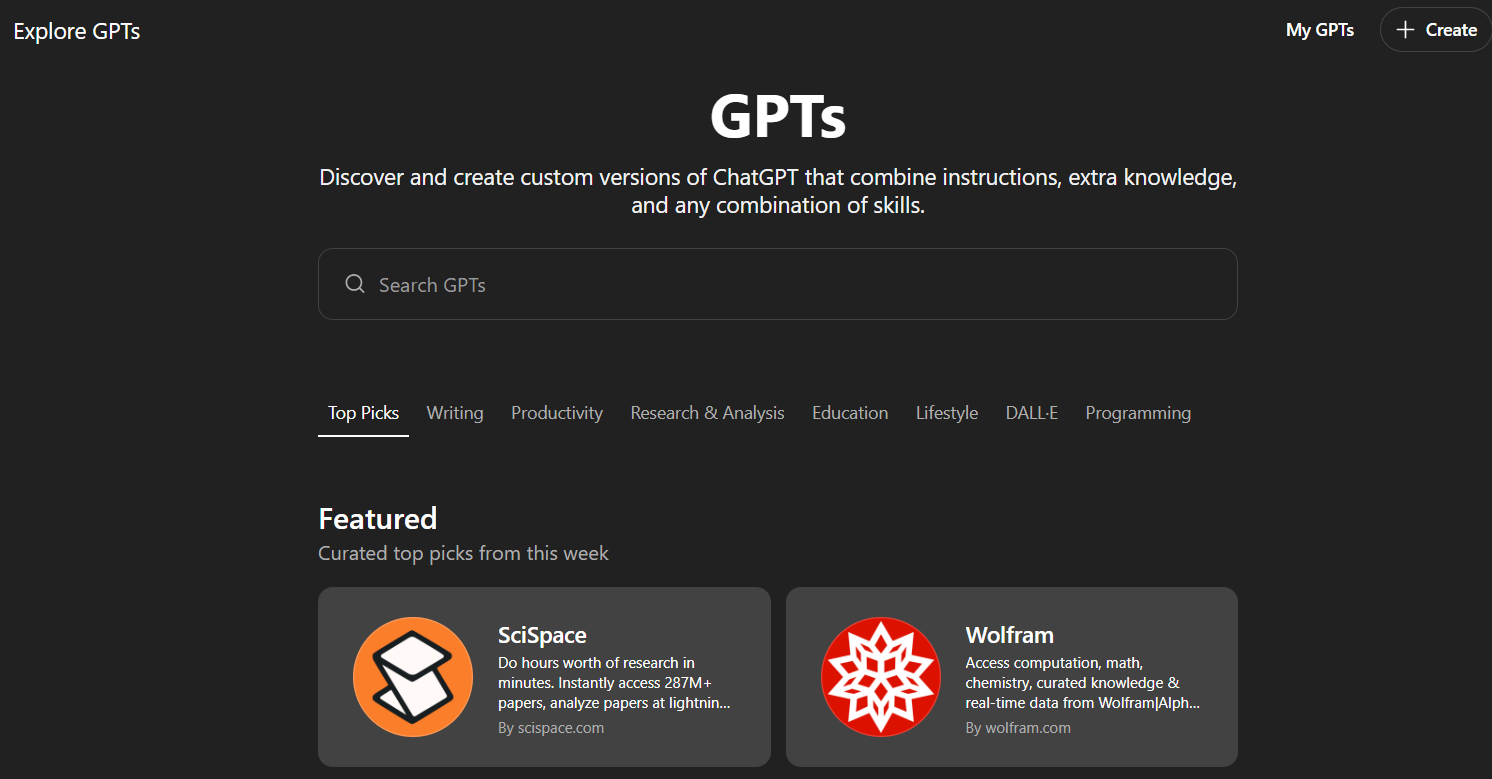Image resolution: width=1492 pixels, height=779 pixels.
Task: Open the Research & Analysis tab
Action: coord(707,413)
